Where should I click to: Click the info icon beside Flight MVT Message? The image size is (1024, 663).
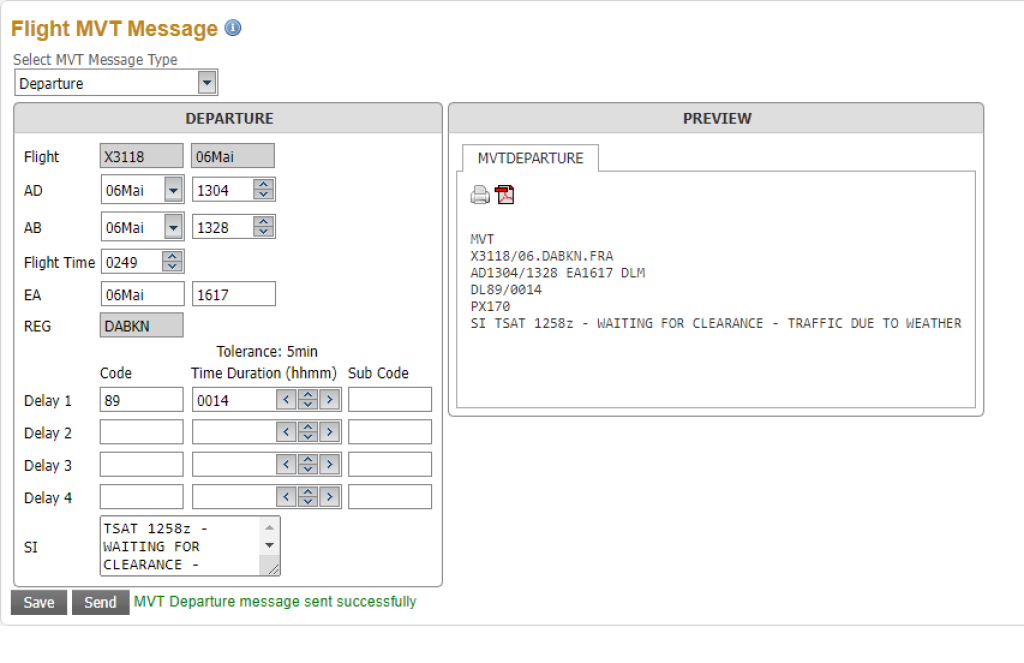(x=233, y=28)
